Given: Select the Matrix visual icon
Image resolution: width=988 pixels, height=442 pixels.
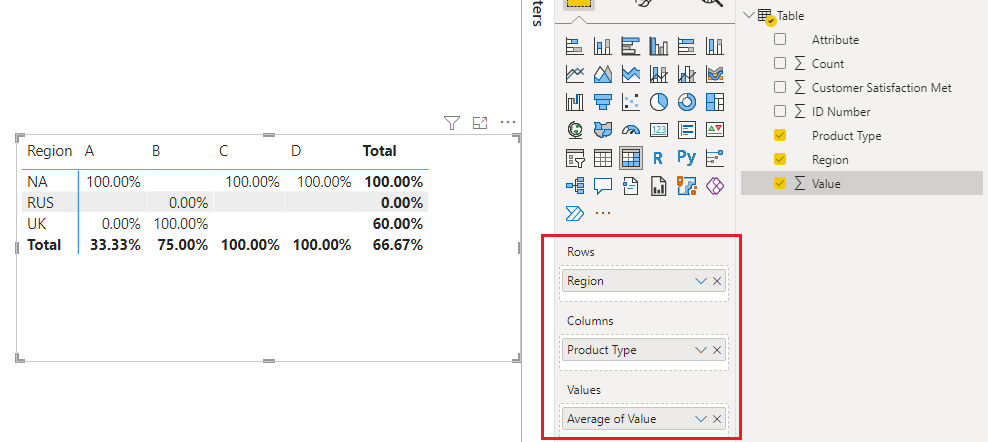Looking at the screenshot, I should [x=631, y=158].
